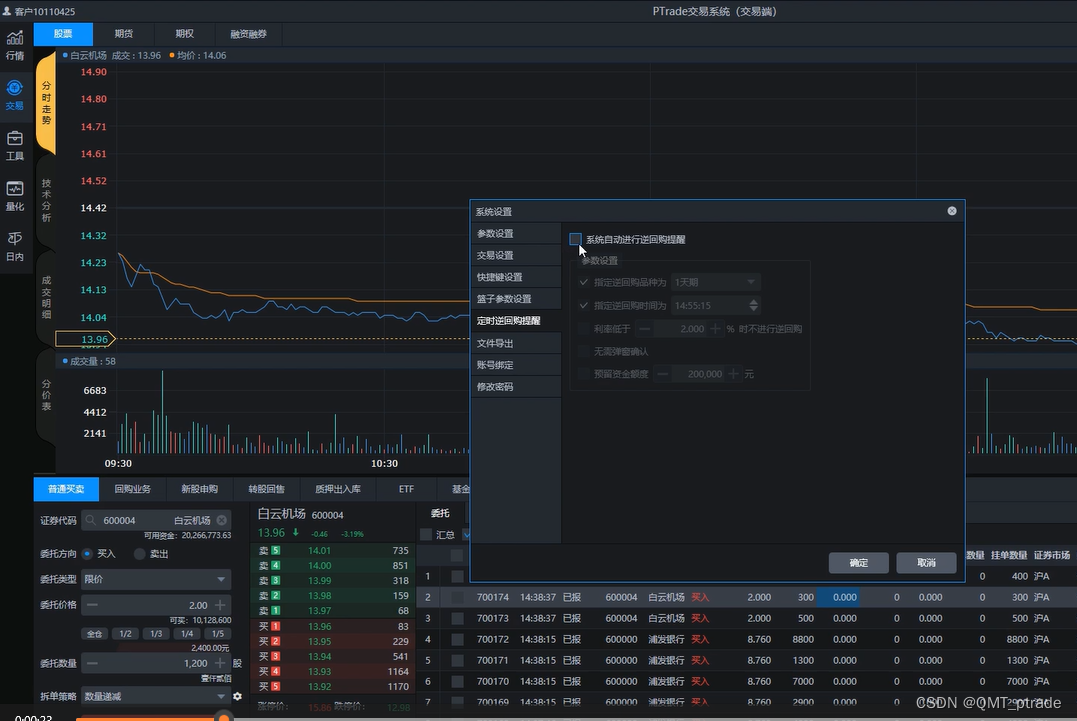1077x721 pixels.
Task: Open the 委托类型 限价 dropdown
Action: point(156,579)
